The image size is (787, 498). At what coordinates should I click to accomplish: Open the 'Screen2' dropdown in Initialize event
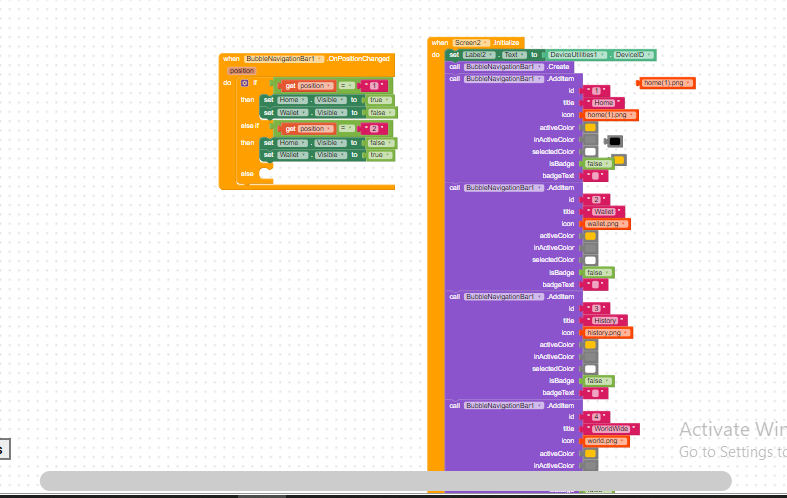click(x=471, y=43)
